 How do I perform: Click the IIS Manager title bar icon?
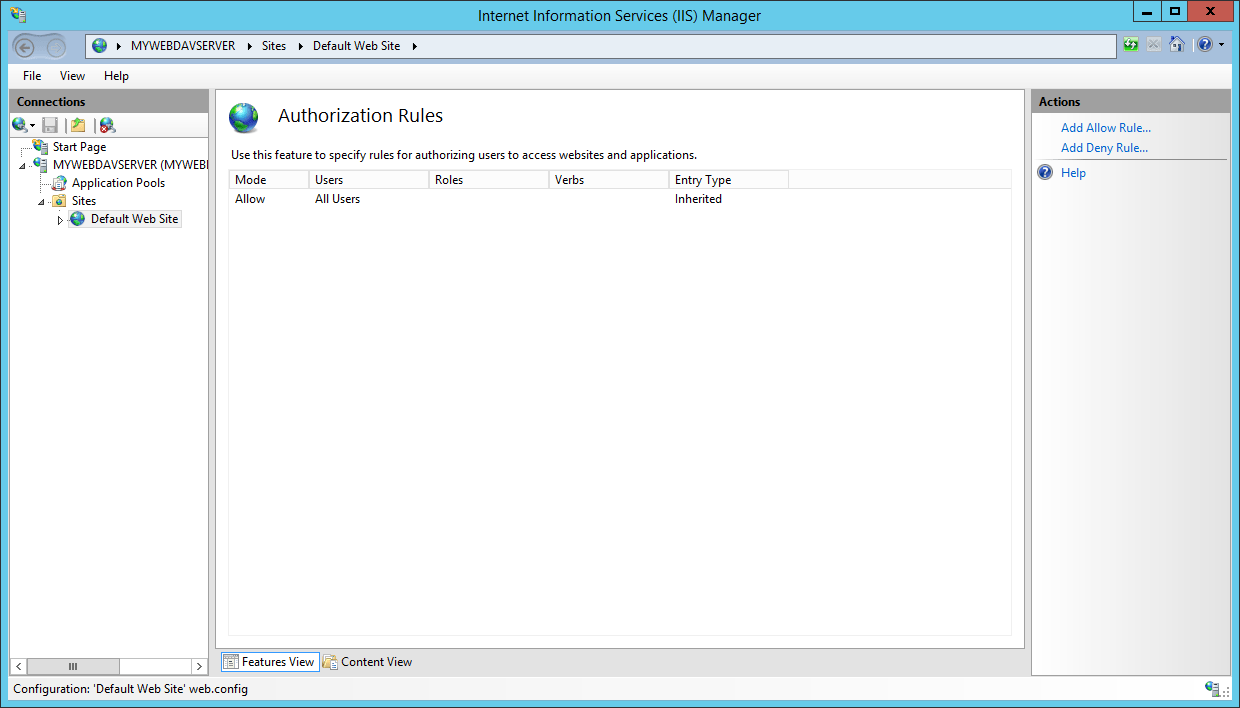(17, 14)
